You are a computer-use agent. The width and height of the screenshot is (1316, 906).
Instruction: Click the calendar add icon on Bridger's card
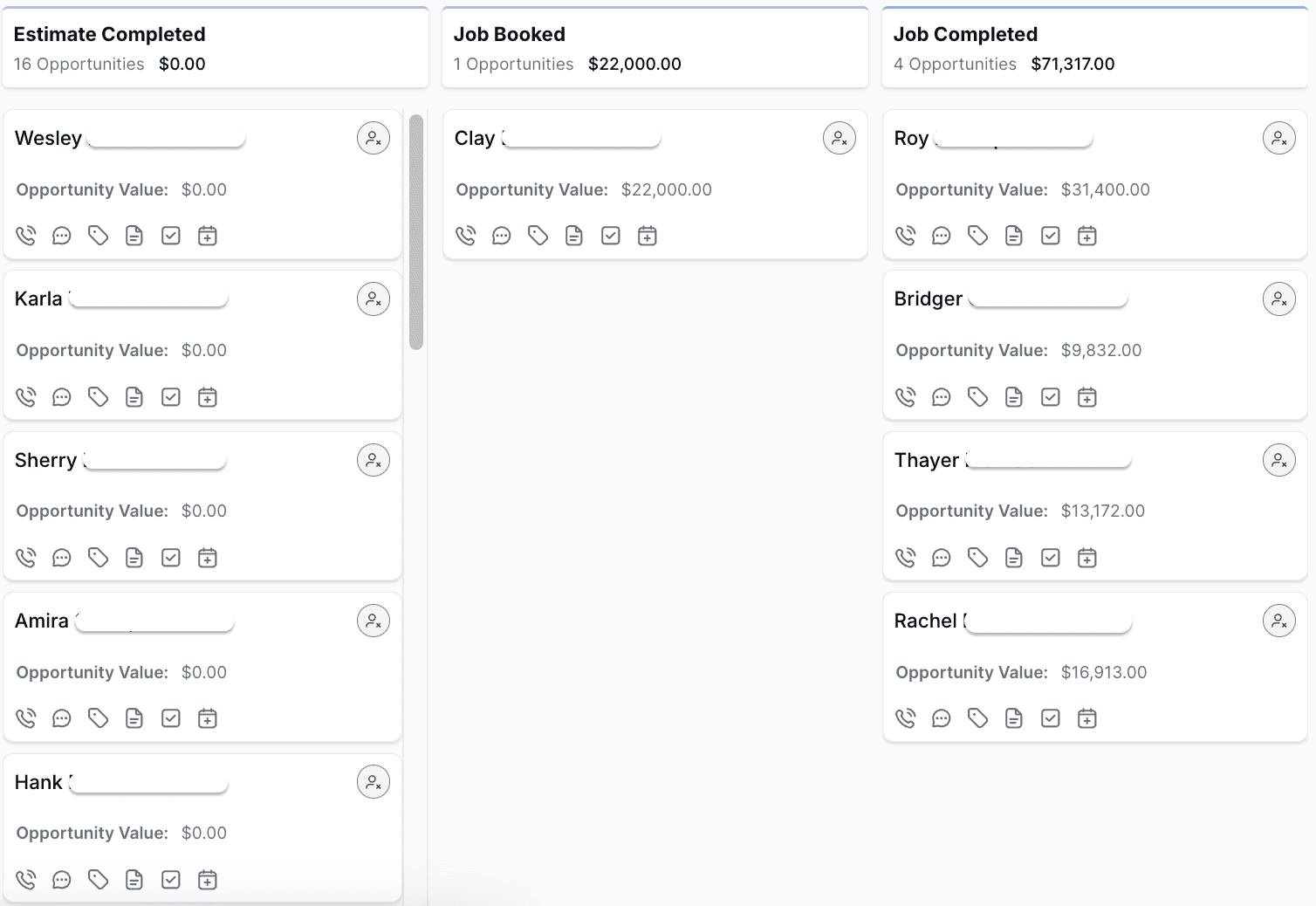tap(1087, 397)
